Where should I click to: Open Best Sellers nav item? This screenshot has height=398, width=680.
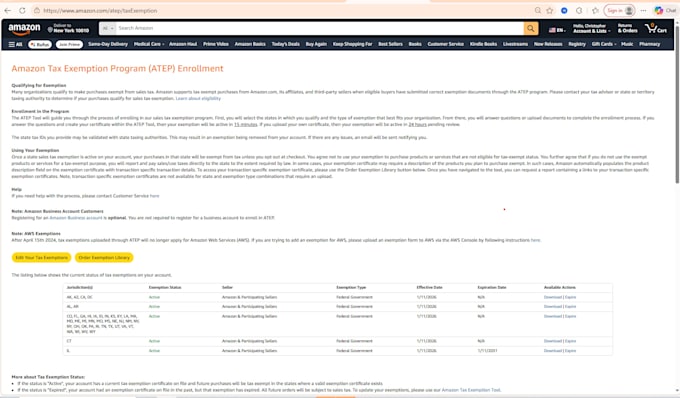(390, 44)
